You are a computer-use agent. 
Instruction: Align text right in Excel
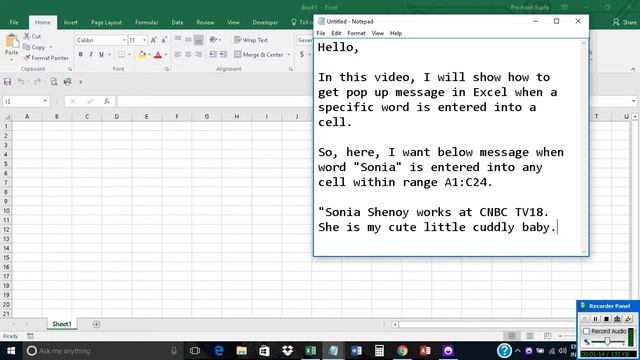(x=198, y=54)
